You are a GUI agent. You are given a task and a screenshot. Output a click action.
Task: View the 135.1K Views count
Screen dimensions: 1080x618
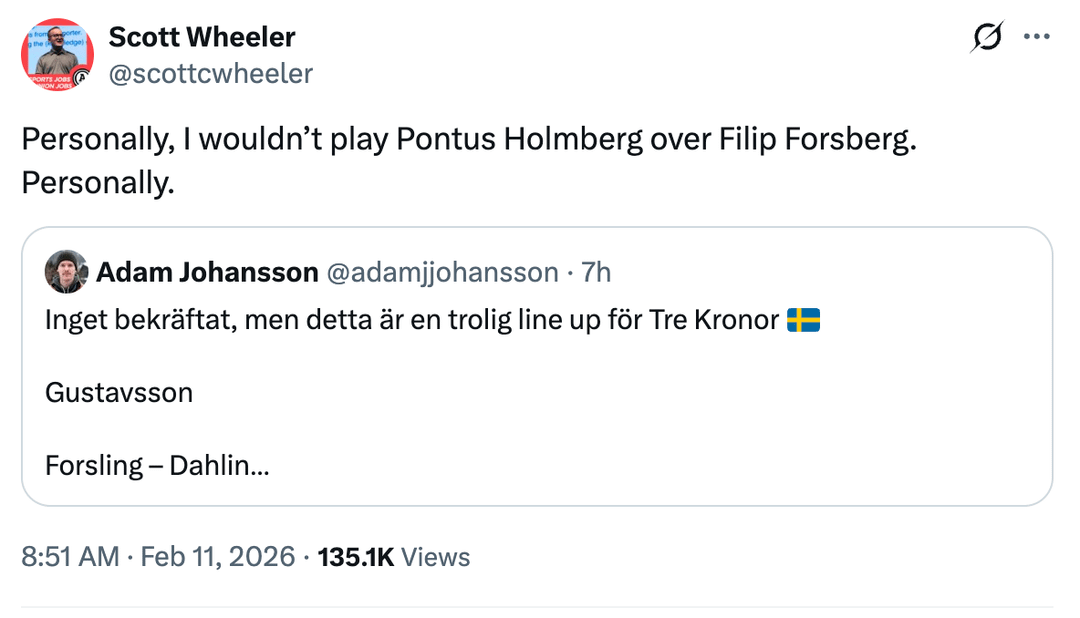click(x=393, y=557)
